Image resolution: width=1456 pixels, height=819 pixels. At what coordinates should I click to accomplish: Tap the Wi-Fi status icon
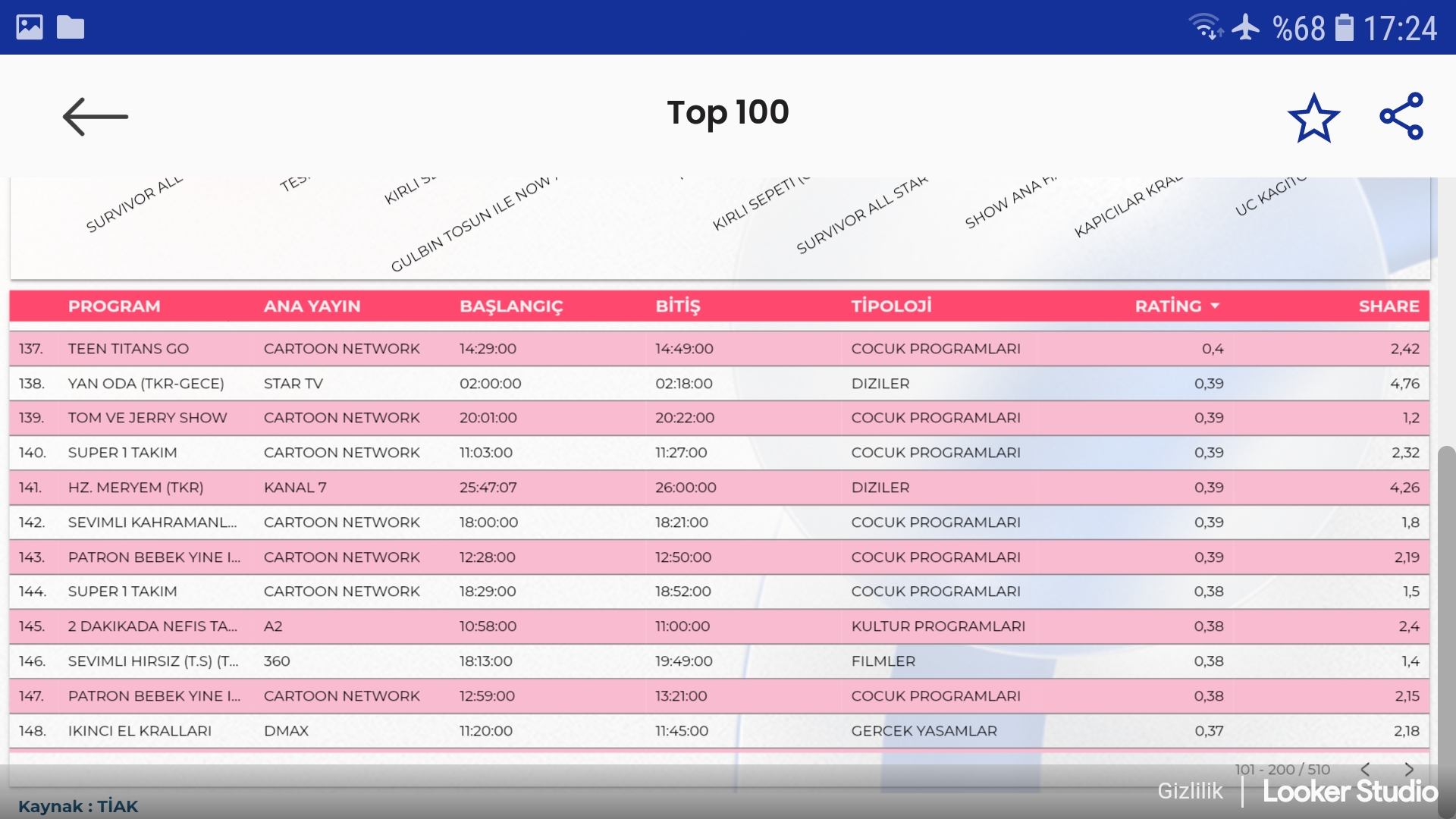(1205, 27)
